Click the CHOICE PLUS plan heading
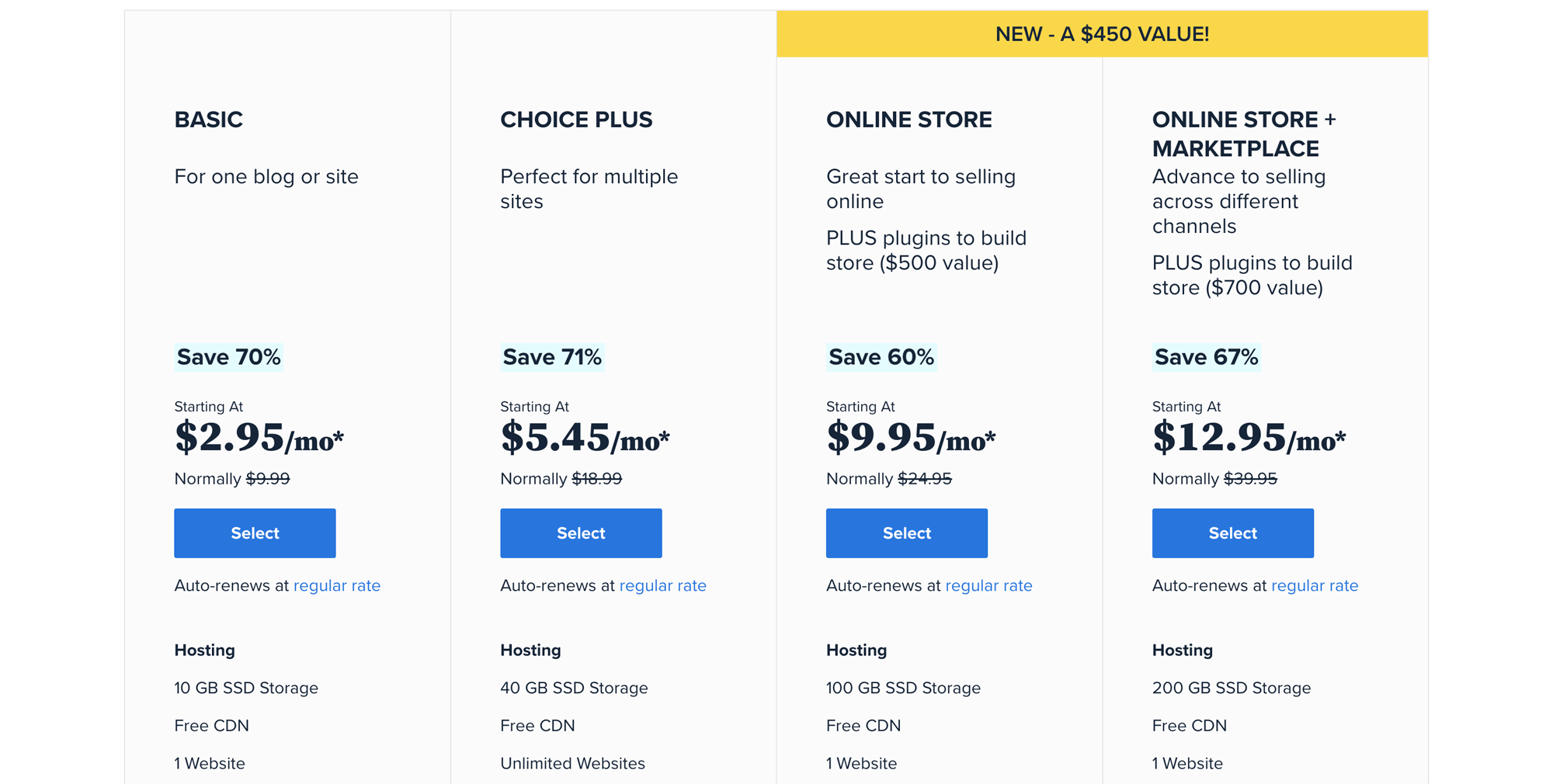 [577, 120]
